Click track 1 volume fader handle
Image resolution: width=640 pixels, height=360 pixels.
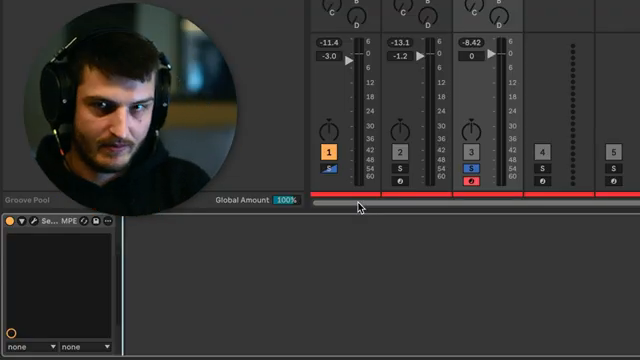(349, 61)
